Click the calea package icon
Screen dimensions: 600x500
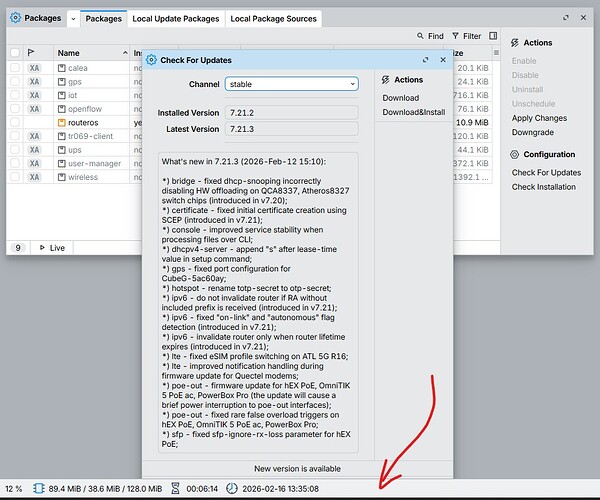pyautogui.click(x=62, y=68)
